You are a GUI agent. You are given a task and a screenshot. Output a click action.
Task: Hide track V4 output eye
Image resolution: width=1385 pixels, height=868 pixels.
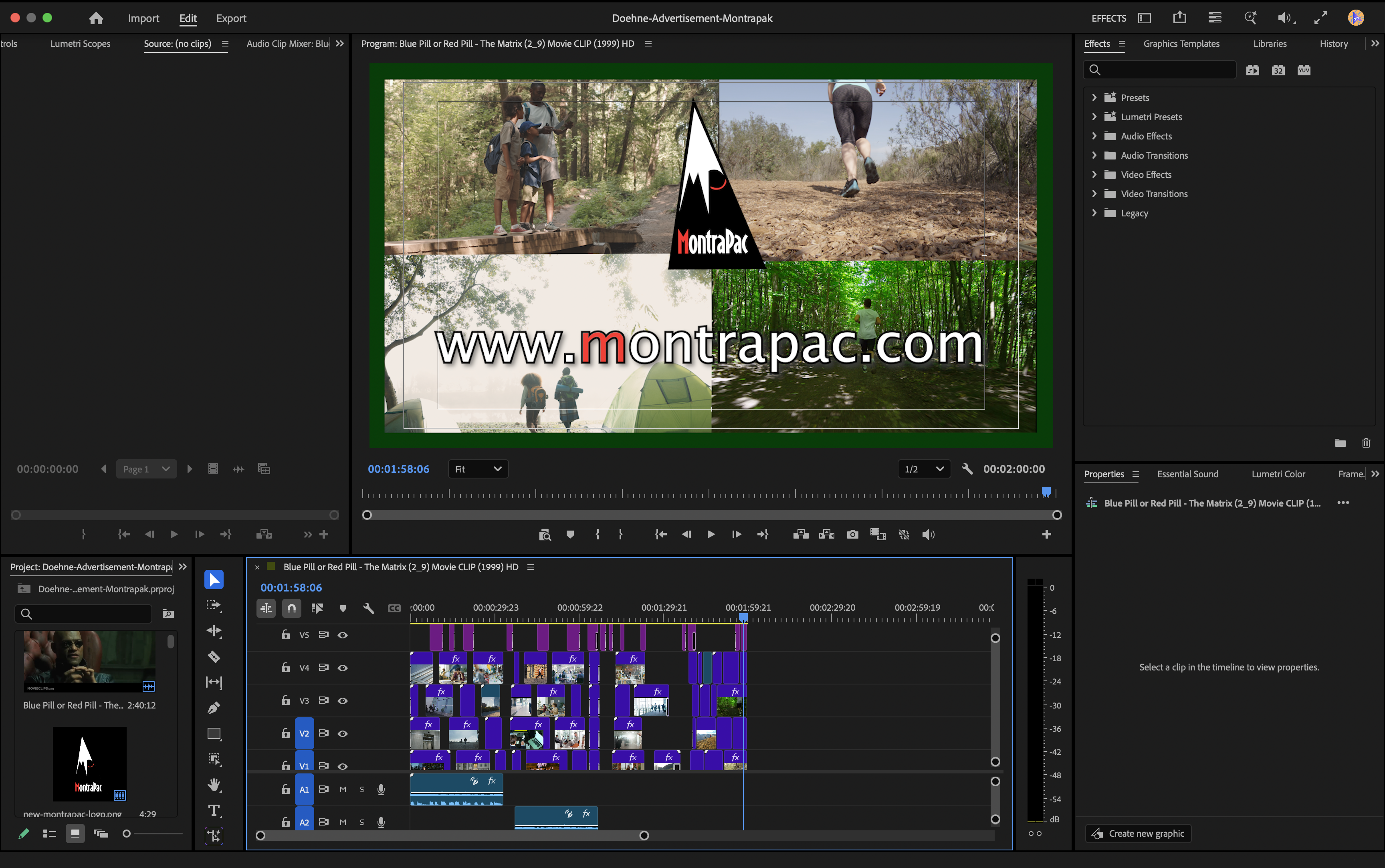tap(343, 668)
